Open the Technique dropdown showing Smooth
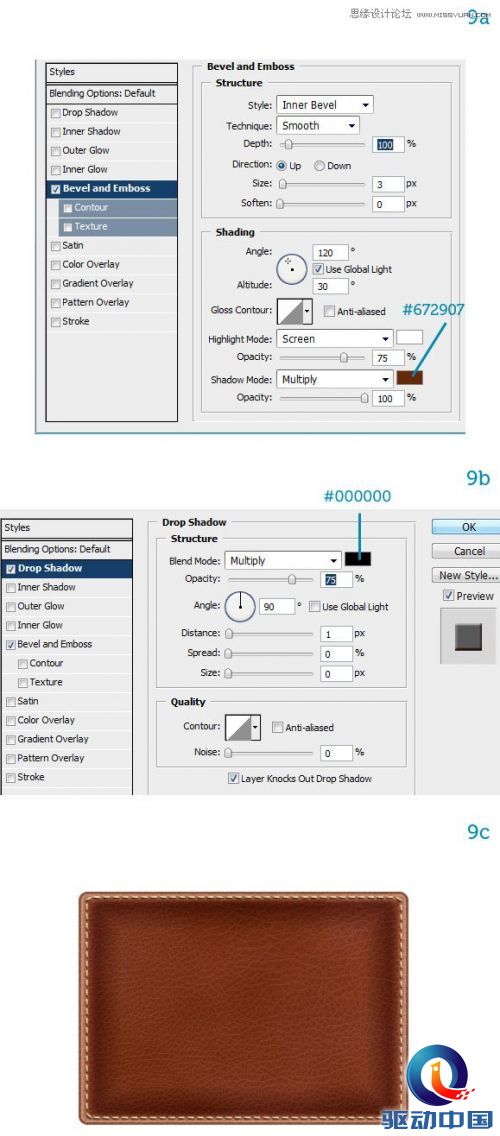This screenshot has height=1136, width=500. pyautogui.click(x=317, y=125)
